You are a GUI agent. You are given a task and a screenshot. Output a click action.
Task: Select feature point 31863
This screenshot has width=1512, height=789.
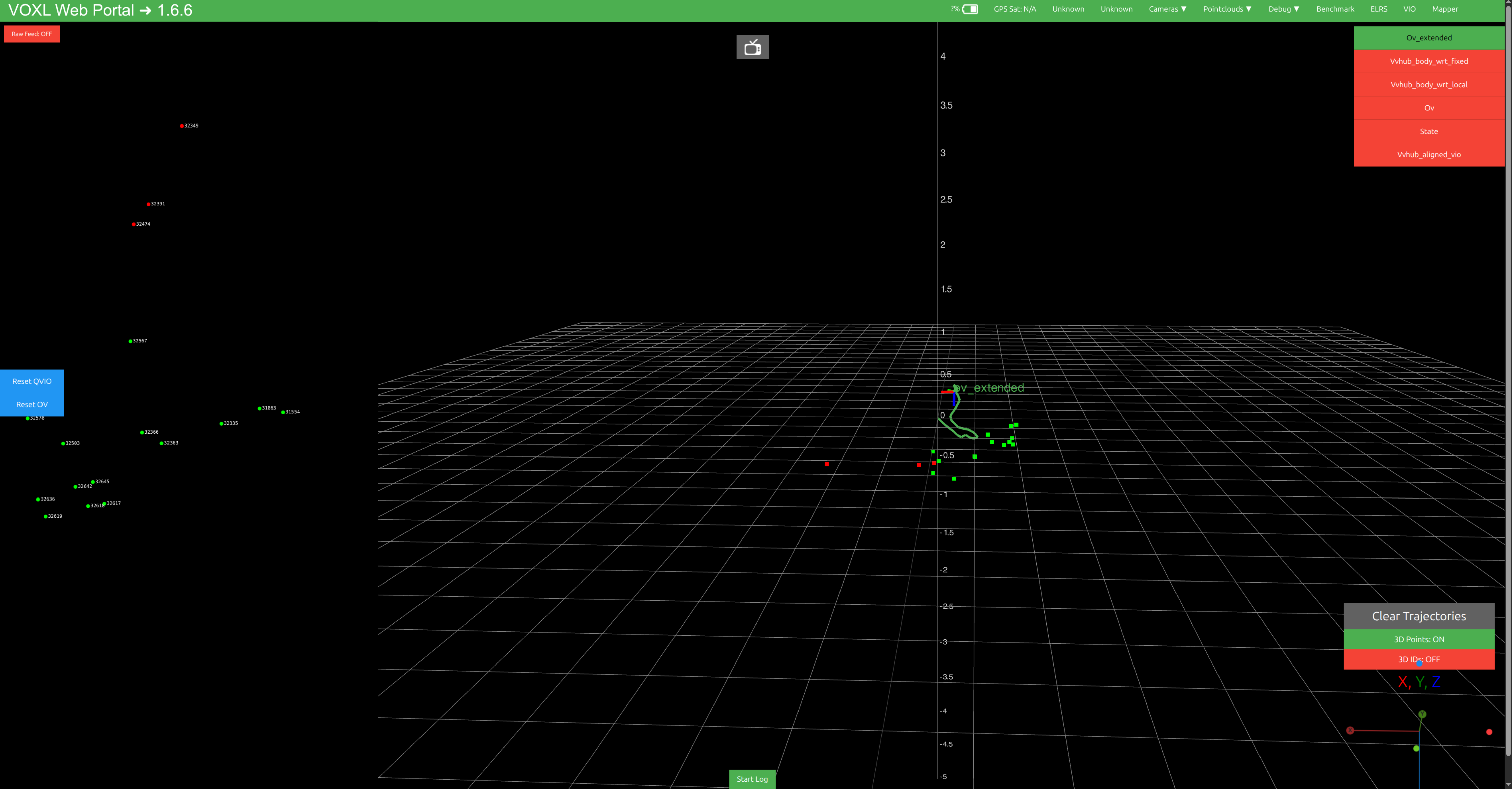[260, 409]
